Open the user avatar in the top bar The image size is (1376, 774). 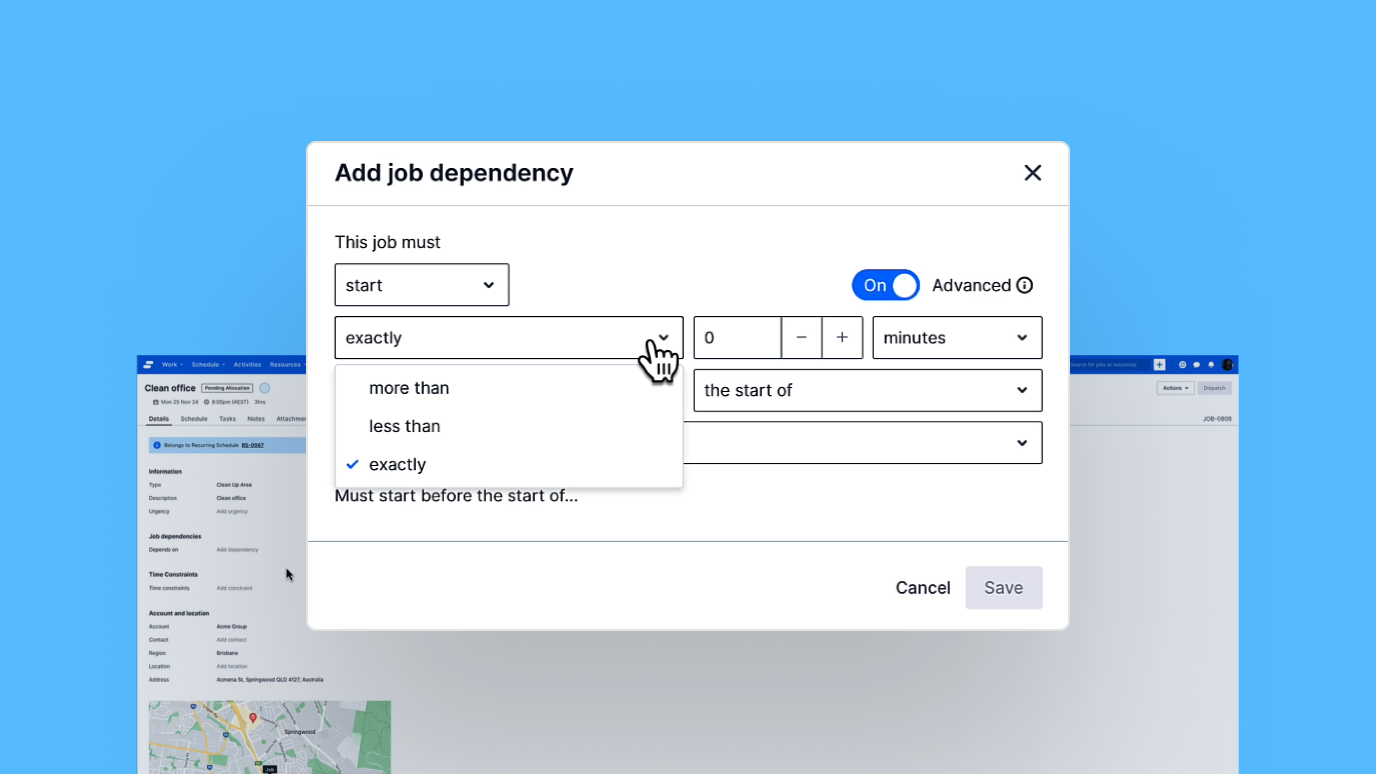click(x=1226, y=364)
